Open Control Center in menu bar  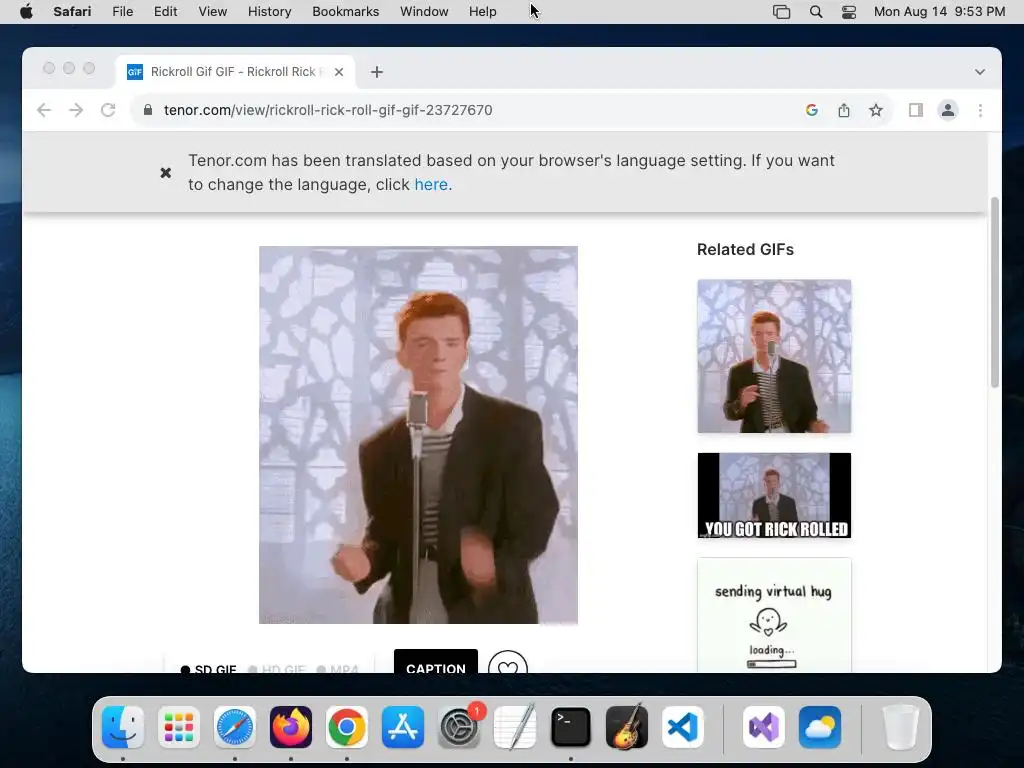point(848,12)
